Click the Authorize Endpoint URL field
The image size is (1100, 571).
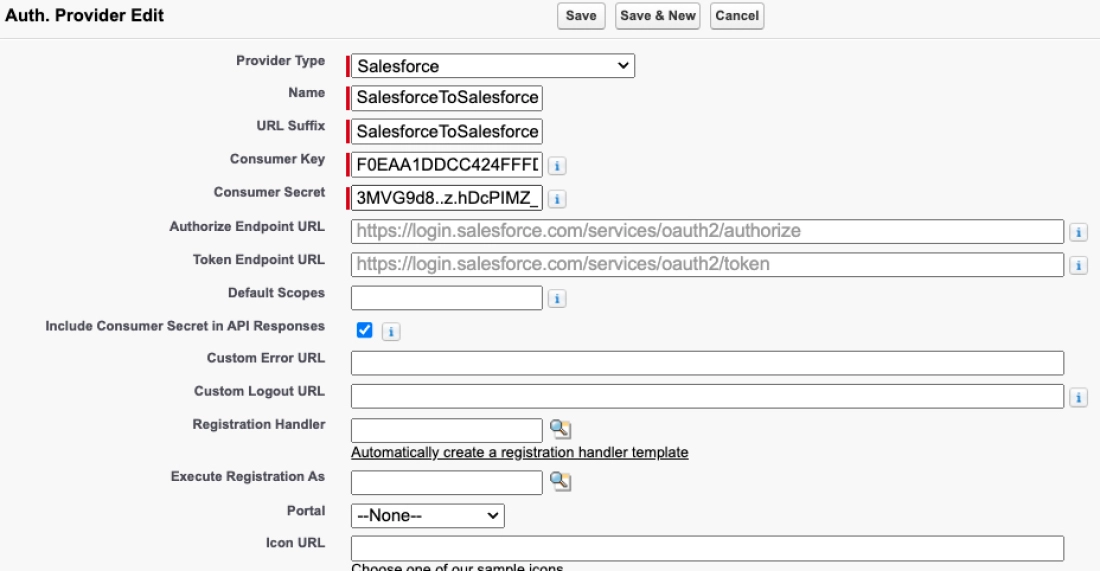click(x=707, y=231)
